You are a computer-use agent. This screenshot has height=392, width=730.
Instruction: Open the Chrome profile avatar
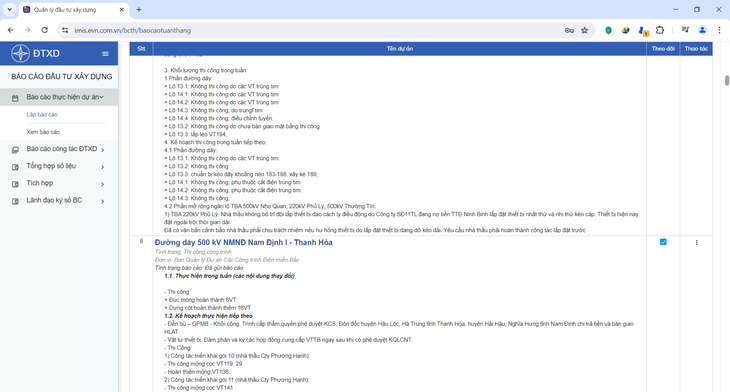coord(702,30)
